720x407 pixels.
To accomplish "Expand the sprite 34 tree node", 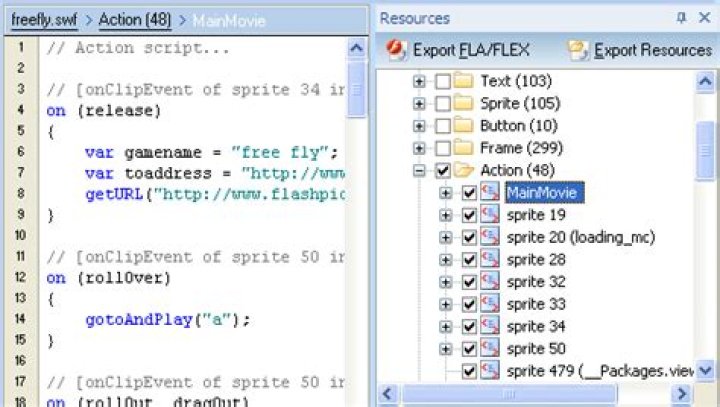I will pyautogui.click(x=445, y=326).
